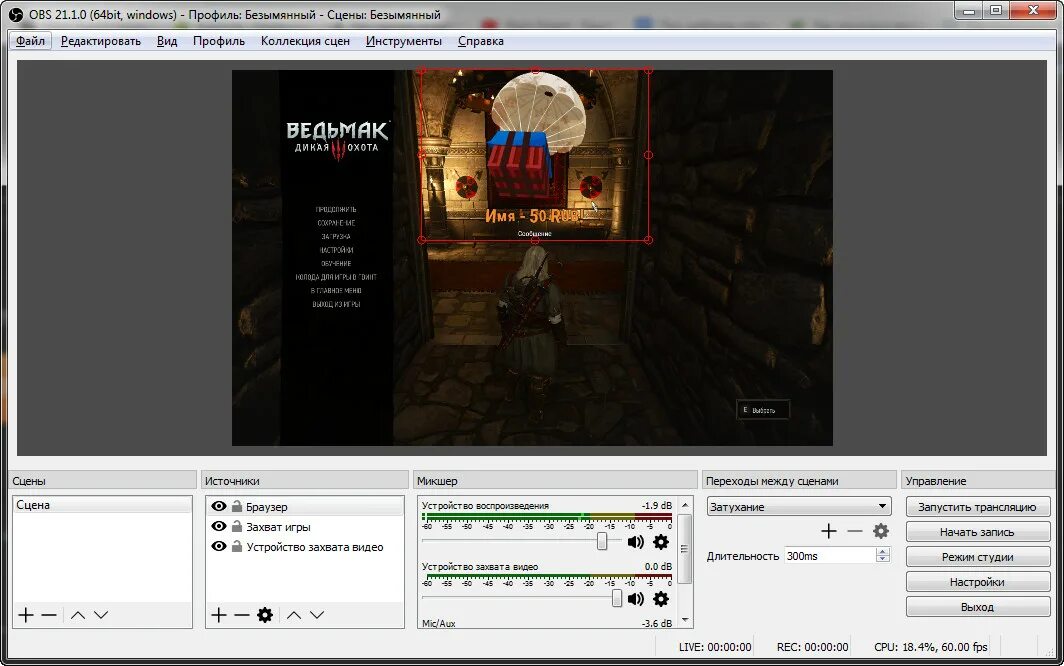Toggle lock on Браузер source

click(x=237, y=506)
